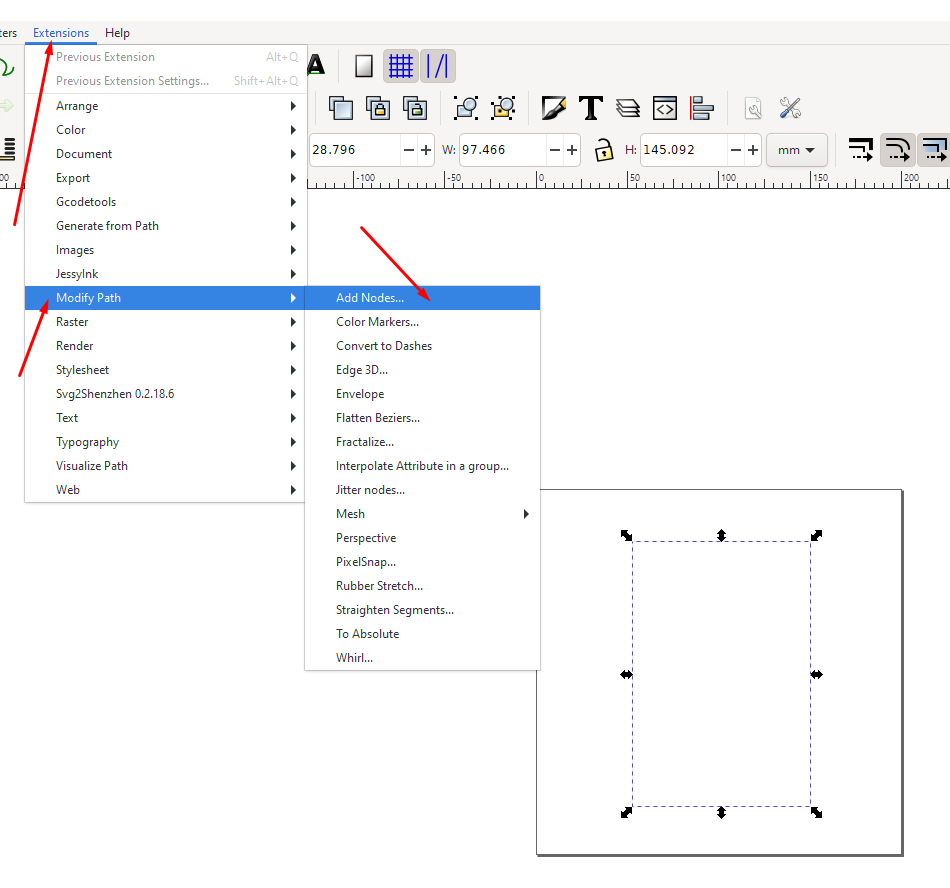Increase the W value with plus
The height and width of the screenshot is (888, 950).
pyautogui.click(x=571, y=150)
